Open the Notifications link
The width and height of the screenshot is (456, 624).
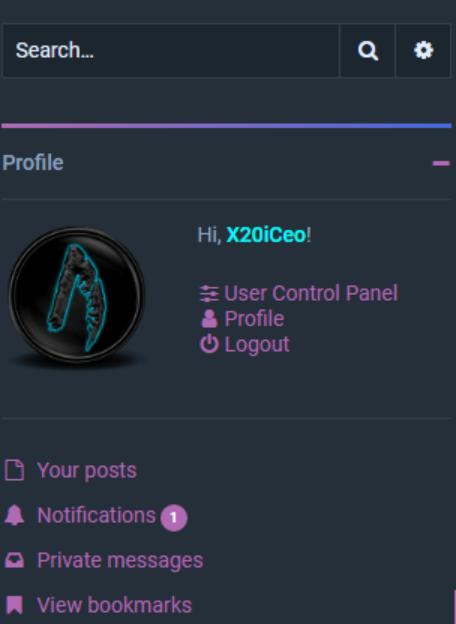click(96, 515)
